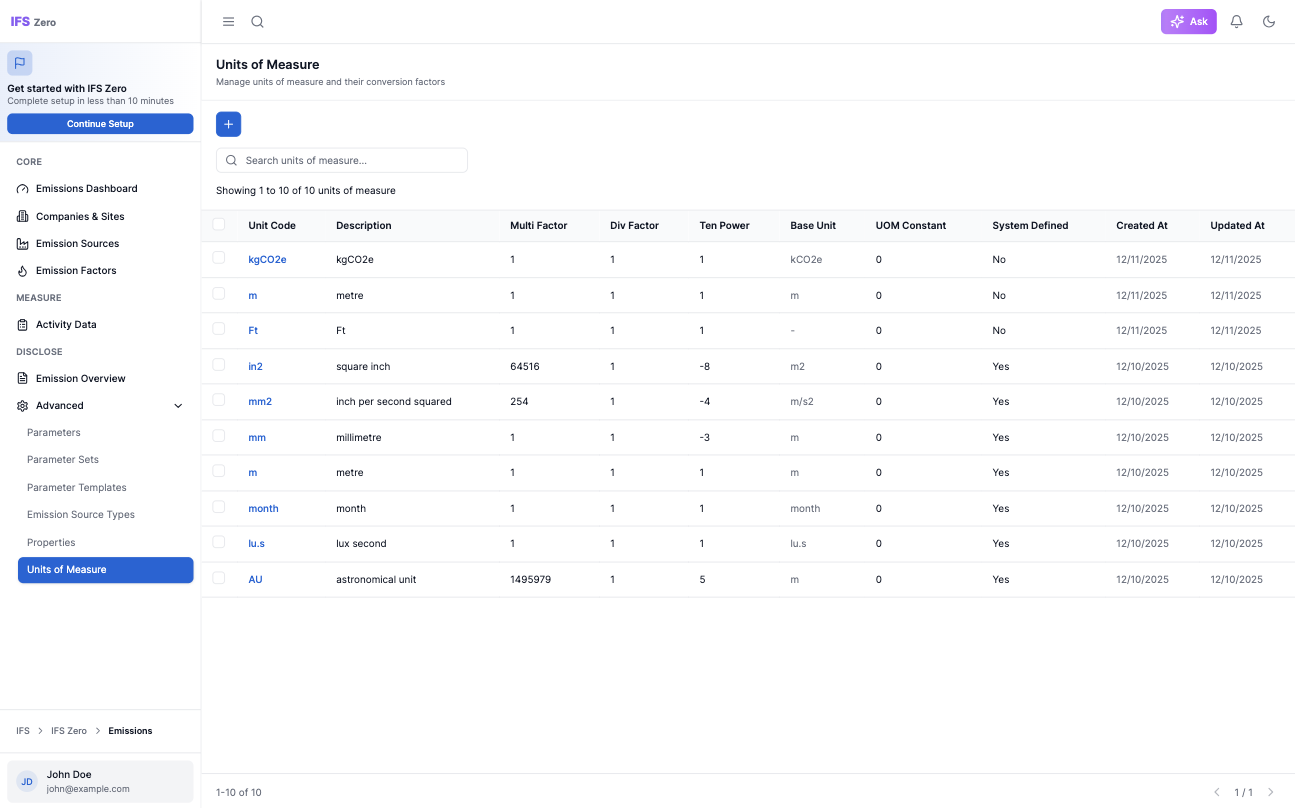The width and height of the screenshot is (1295, 808).
Task: Go to previous page arrow
Action: [1217, 792]
